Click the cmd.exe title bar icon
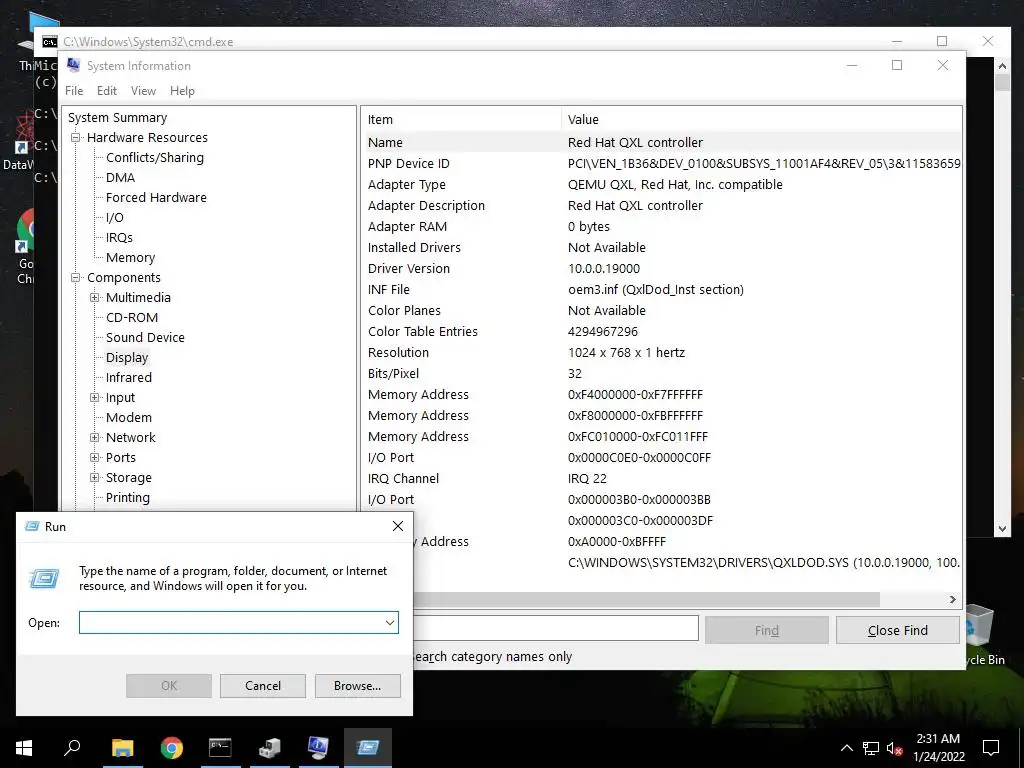 point(50,42)
